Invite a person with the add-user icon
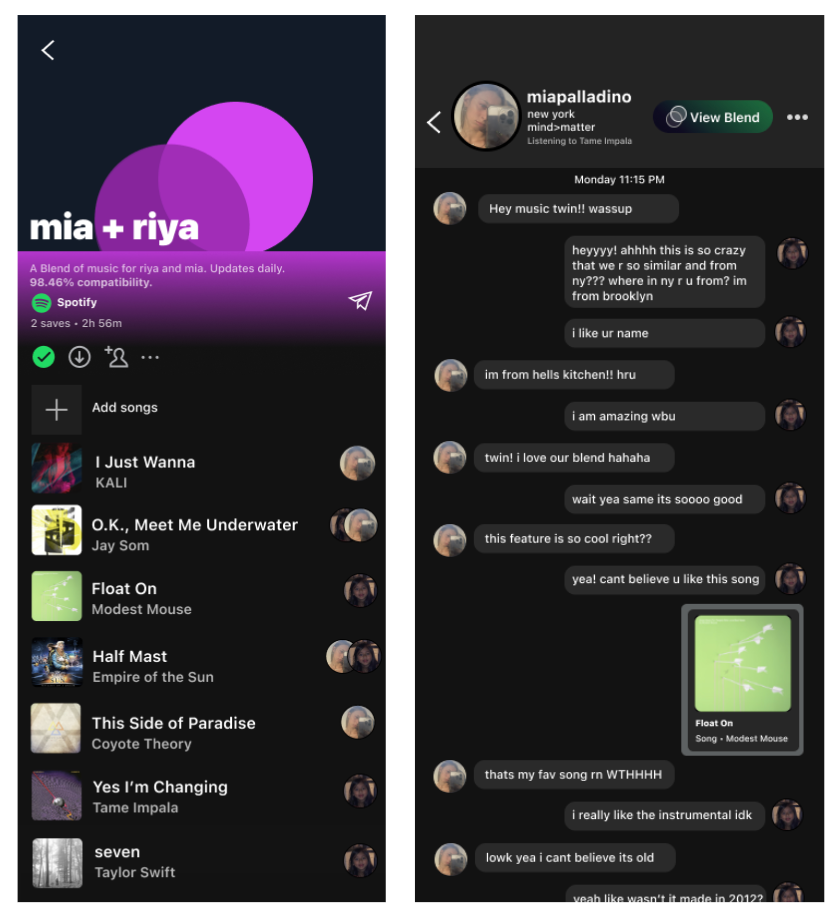The width and height of the screenshot is (838, 912). pyautogui.click(x=116, y=357)
